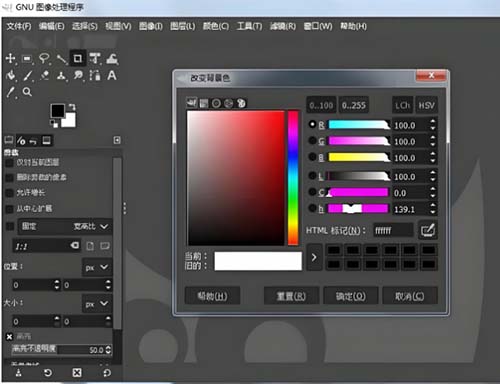Open the 大小 px unit dropdown
Viewport: 500px width, 384px height.
pos(97,303)
